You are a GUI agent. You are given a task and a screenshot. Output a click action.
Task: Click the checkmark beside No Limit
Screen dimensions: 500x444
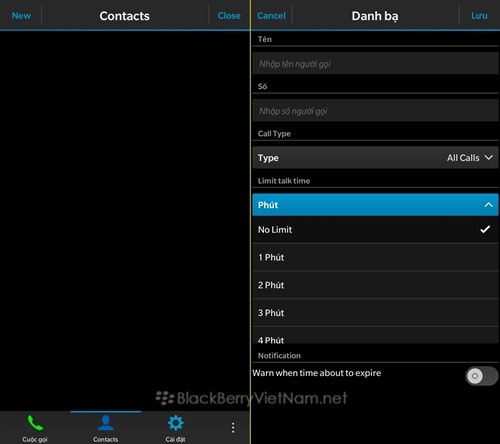[485, 229]
